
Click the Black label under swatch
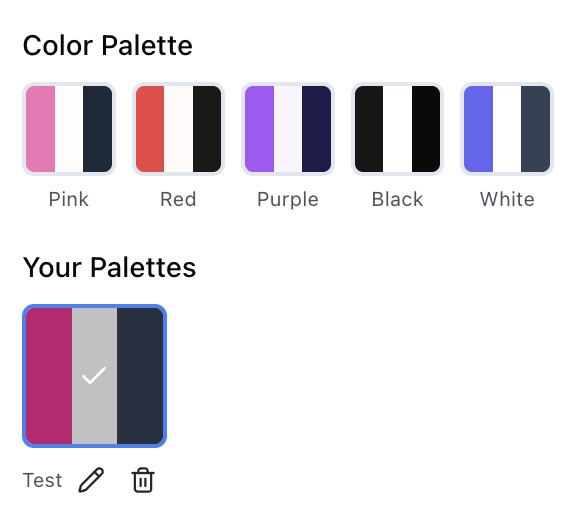point(397,199)
